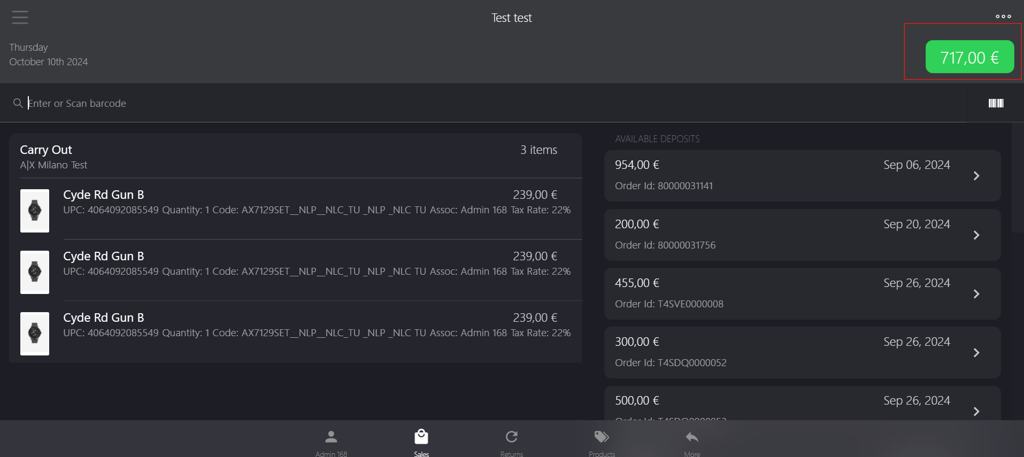
Task: Open the third Cyde Rd Gun B watch thumbnail
Action: coord(35,334)
